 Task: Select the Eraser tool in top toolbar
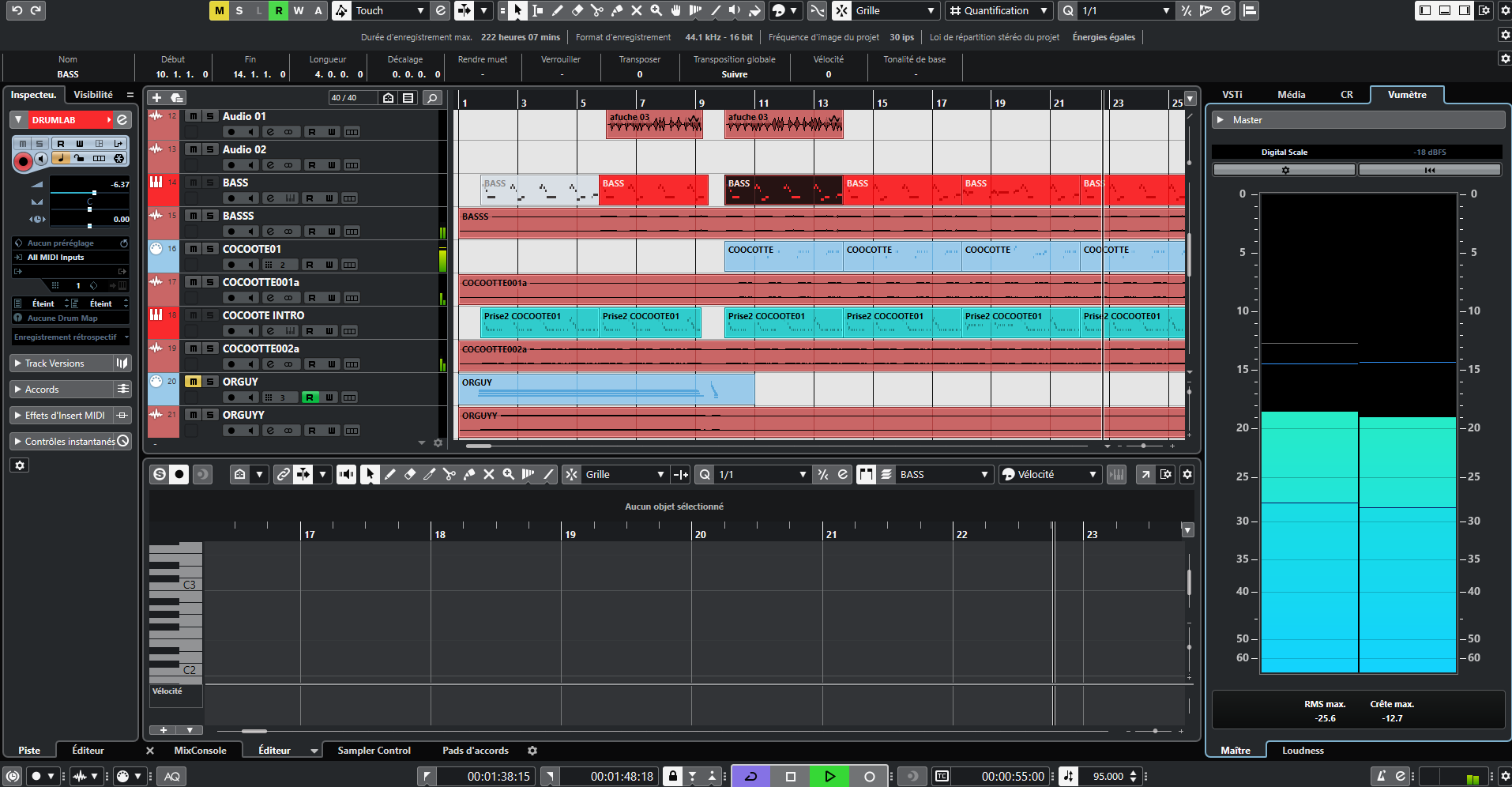coord(577,10)
